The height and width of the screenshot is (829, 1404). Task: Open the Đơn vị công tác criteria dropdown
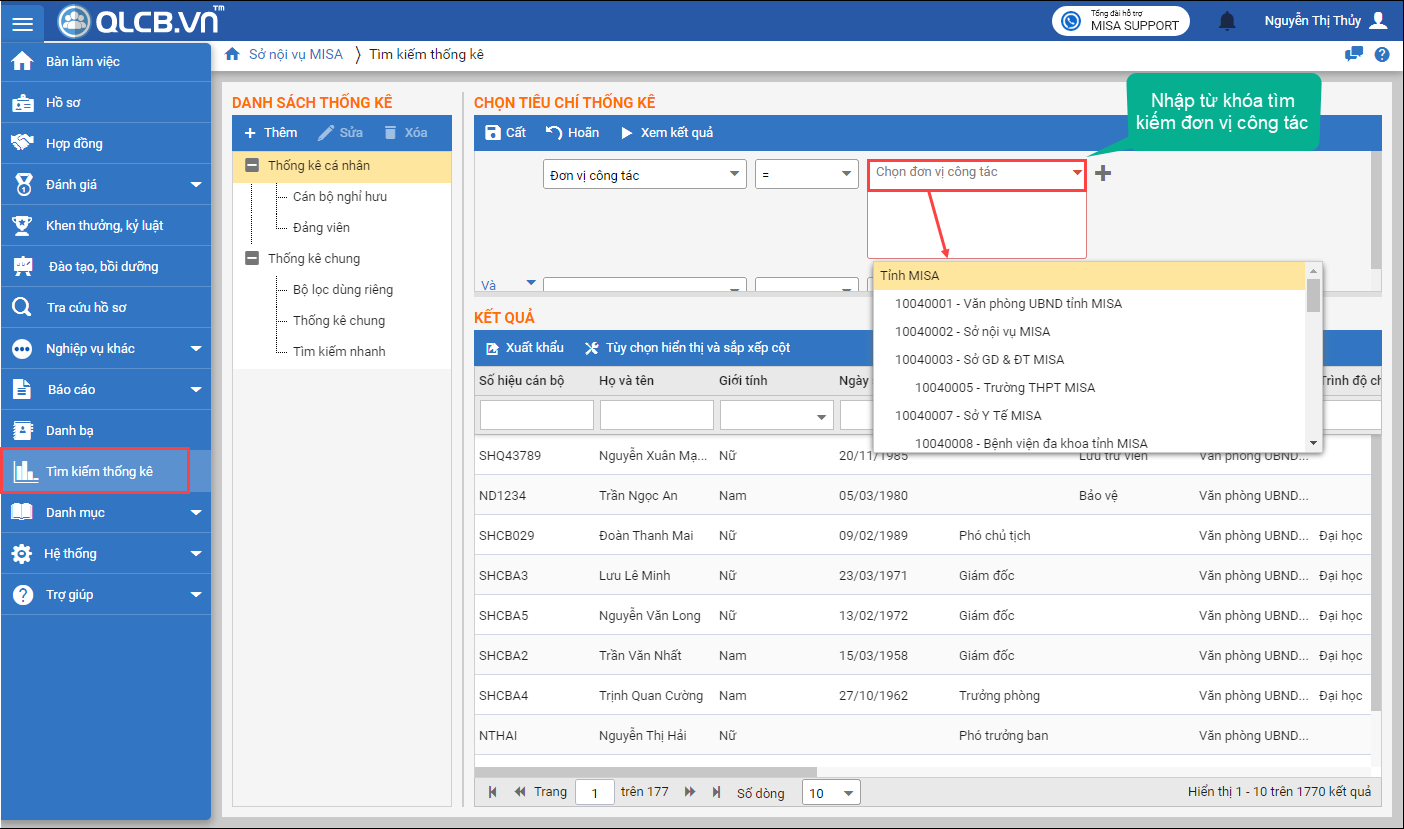pos(644,175)
